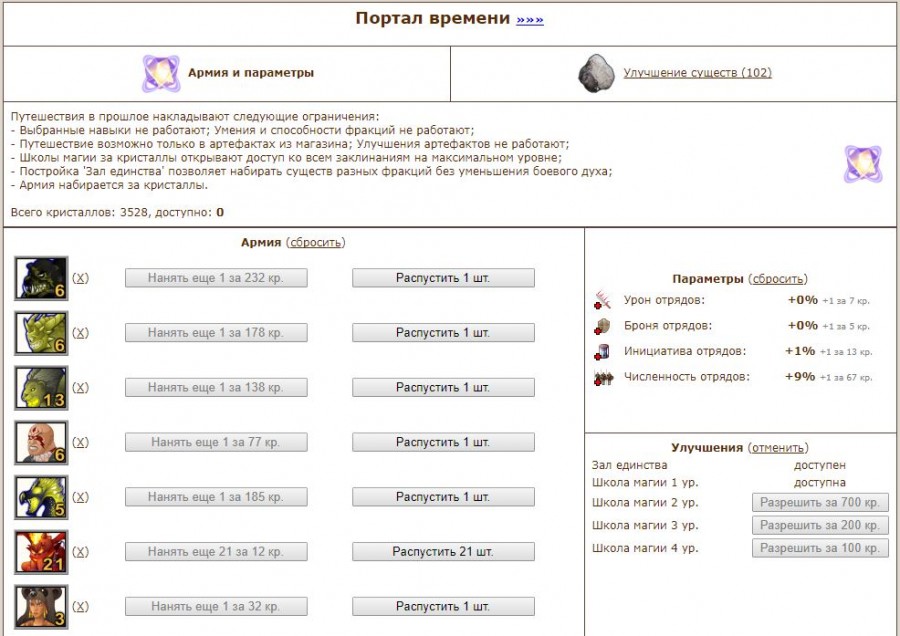Select the Армия и параметры tab
The height and width of the screenshot is (636, 900).
click(251, 73)
